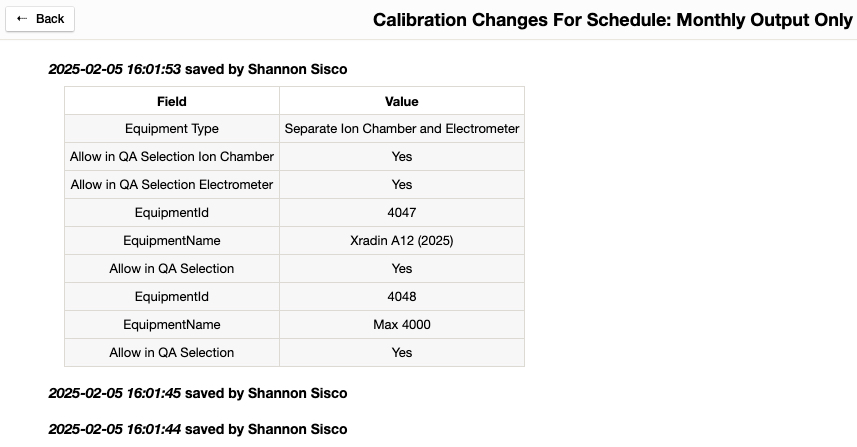
Task: Select the Allow in QA Selection Electrometer cell
Action: pos(172,185)
